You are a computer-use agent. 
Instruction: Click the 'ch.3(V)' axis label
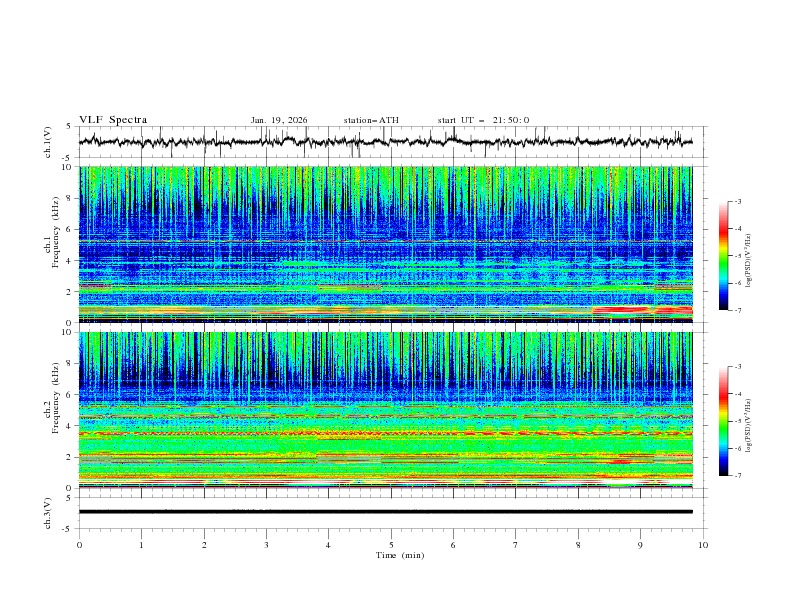pyautogui.click(x=48, y=513)
